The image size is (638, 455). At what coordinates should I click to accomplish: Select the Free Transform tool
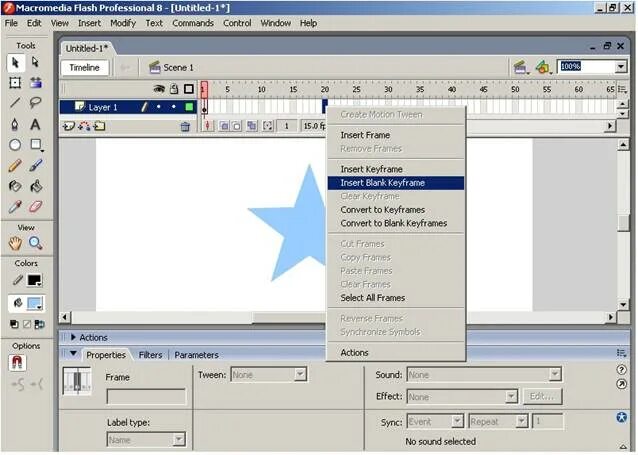click(x=15, y=83)
